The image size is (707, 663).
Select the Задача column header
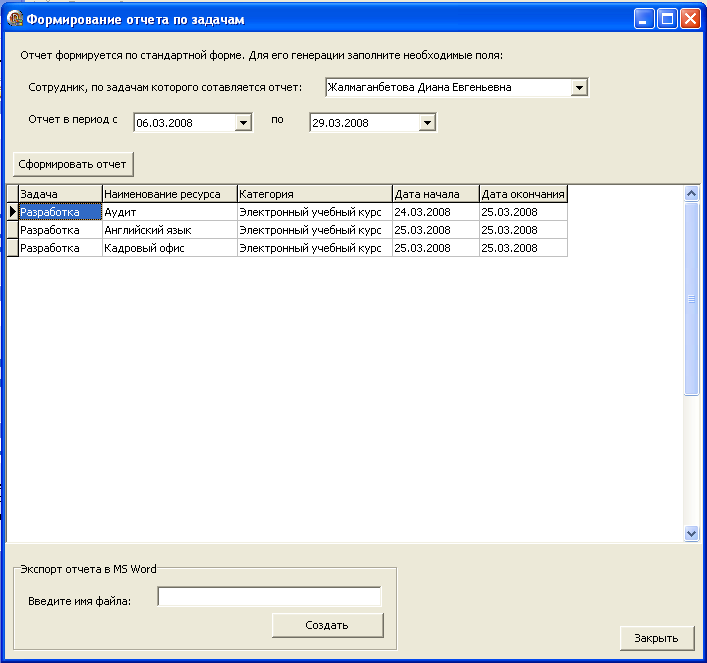60,194
